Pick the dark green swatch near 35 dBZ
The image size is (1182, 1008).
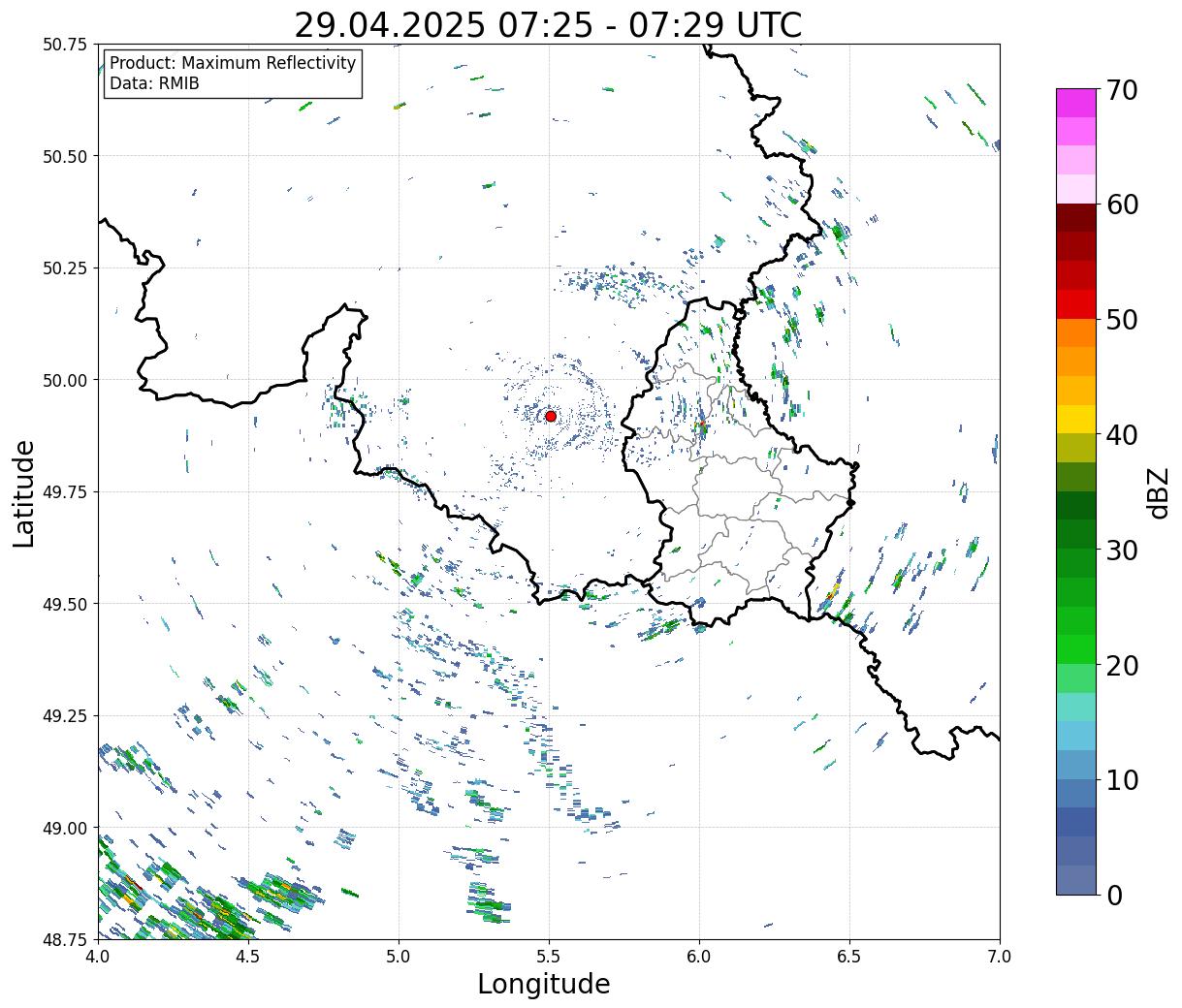[x=1076, y=506]
